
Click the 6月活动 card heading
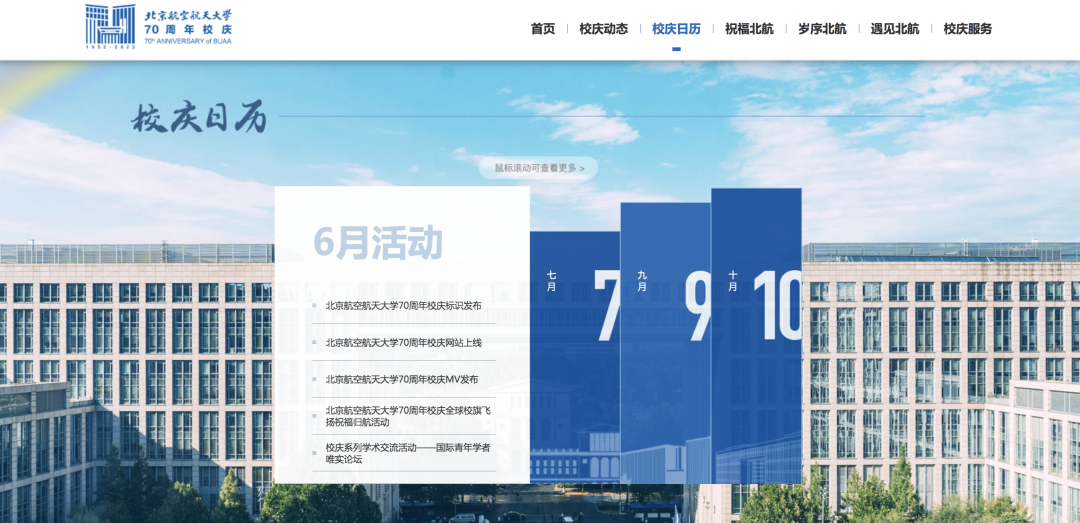pos(378,242)
